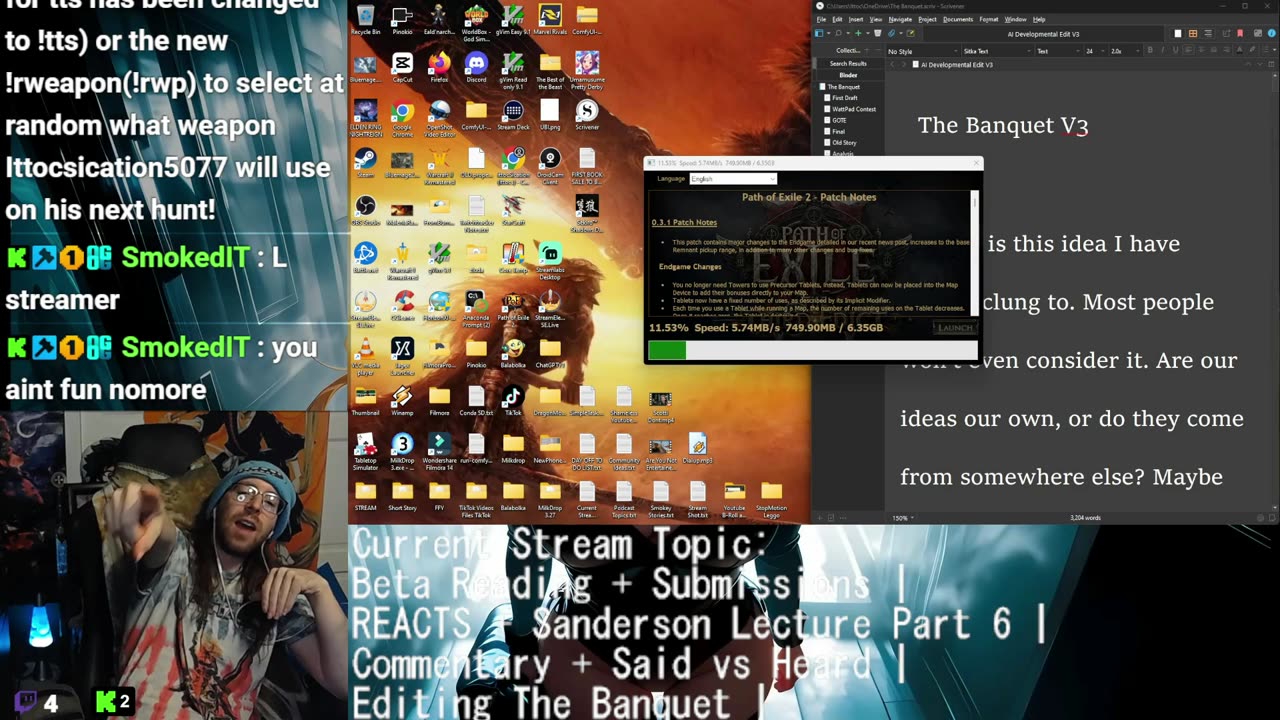Open OBS Studio desktop shortcut

tap(365, 212)
